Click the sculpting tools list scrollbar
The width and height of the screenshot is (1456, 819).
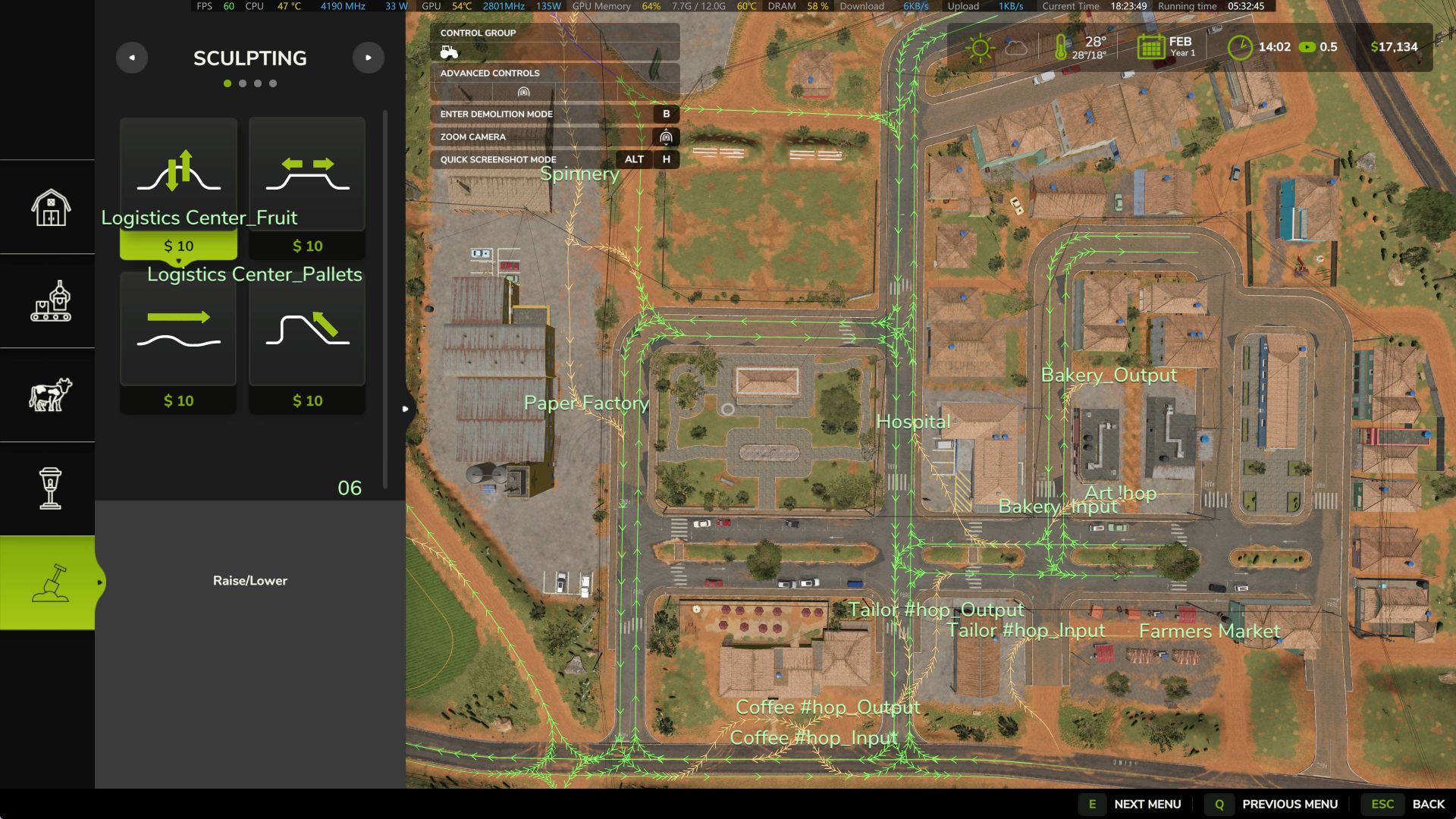coord(385,300)
